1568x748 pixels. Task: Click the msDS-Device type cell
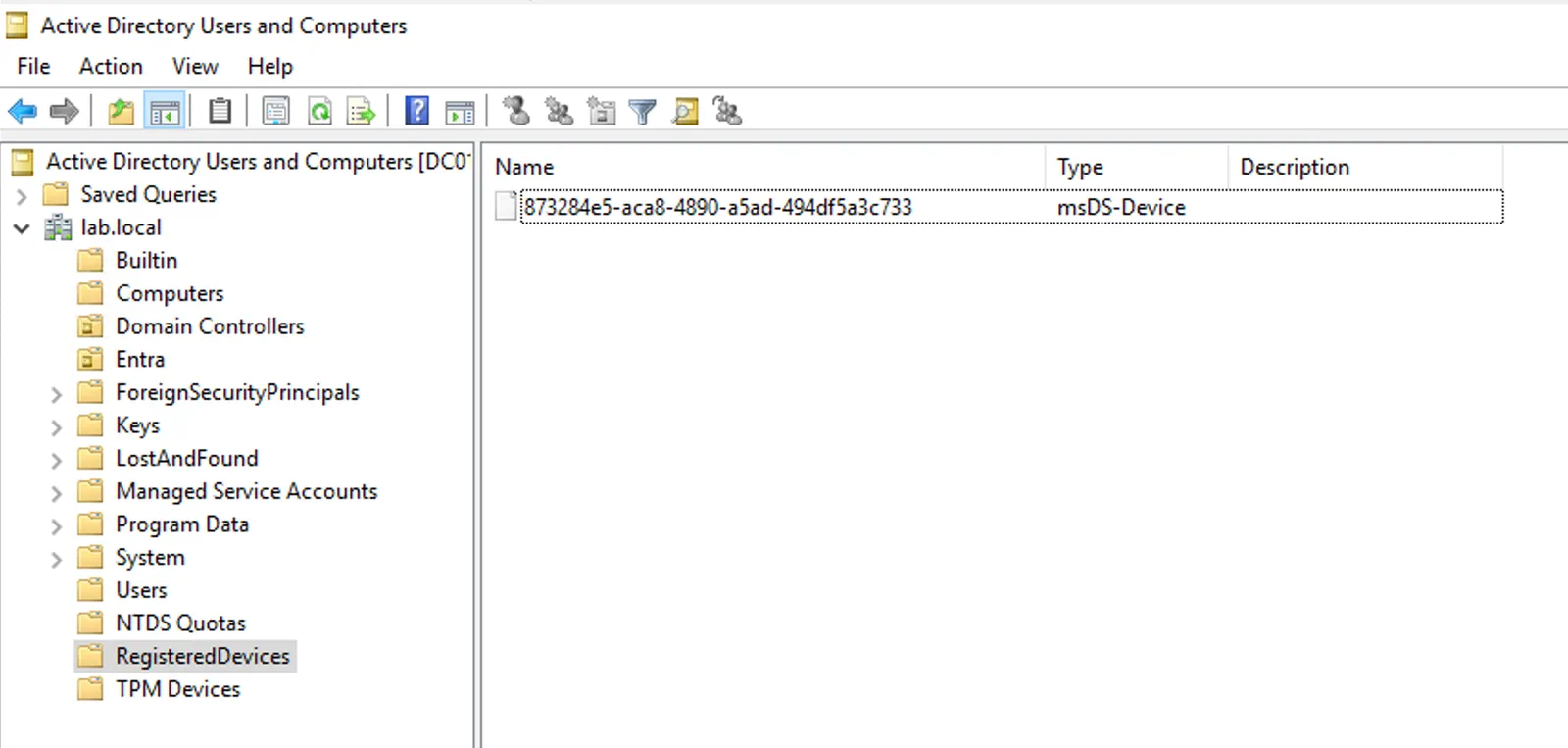(1121, 207)
